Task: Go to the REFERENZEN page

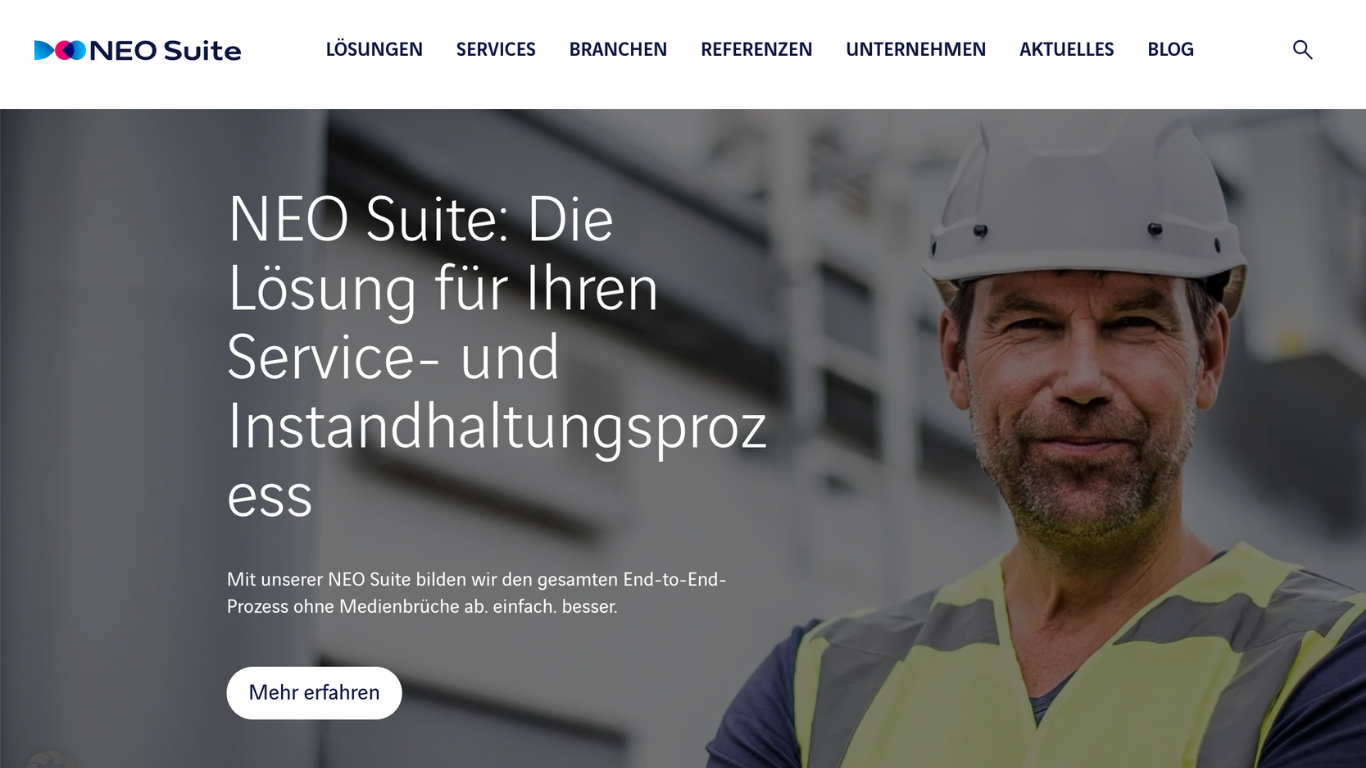Action: tap(756, 49)
